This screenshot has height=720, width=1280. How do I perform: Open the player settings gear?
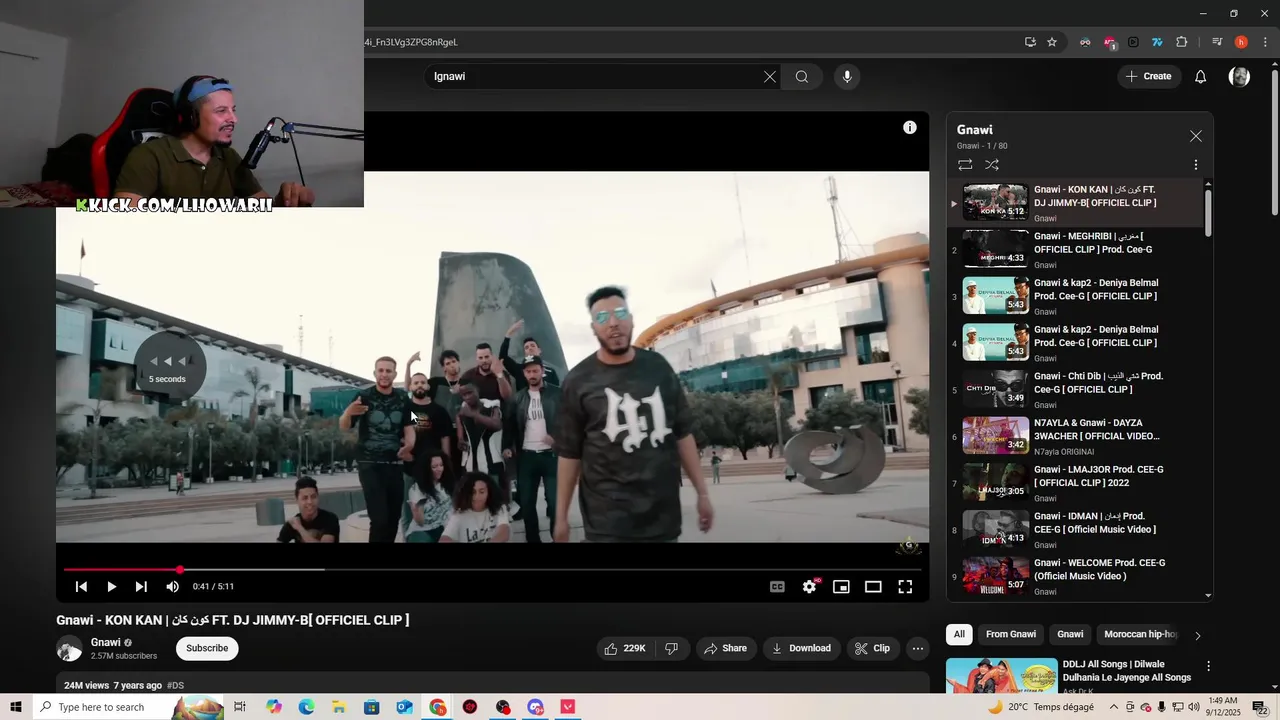point(809,587)
